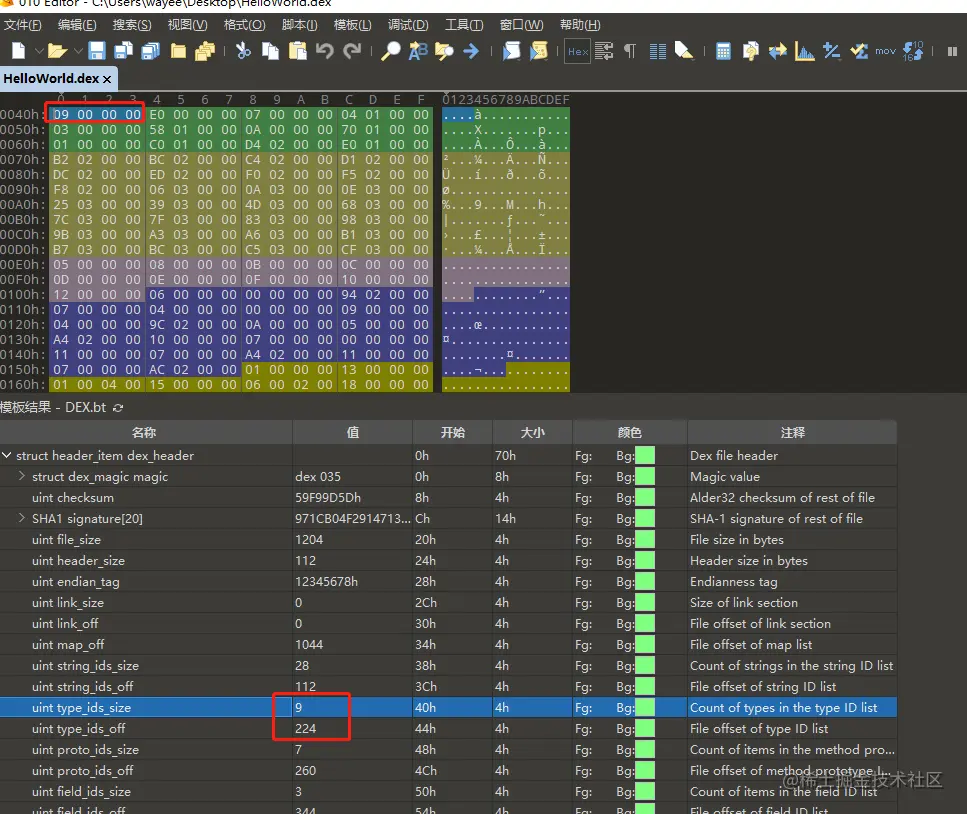Undo the last edit
Viewport: 967px width, 814px height.
coord(324,51)
